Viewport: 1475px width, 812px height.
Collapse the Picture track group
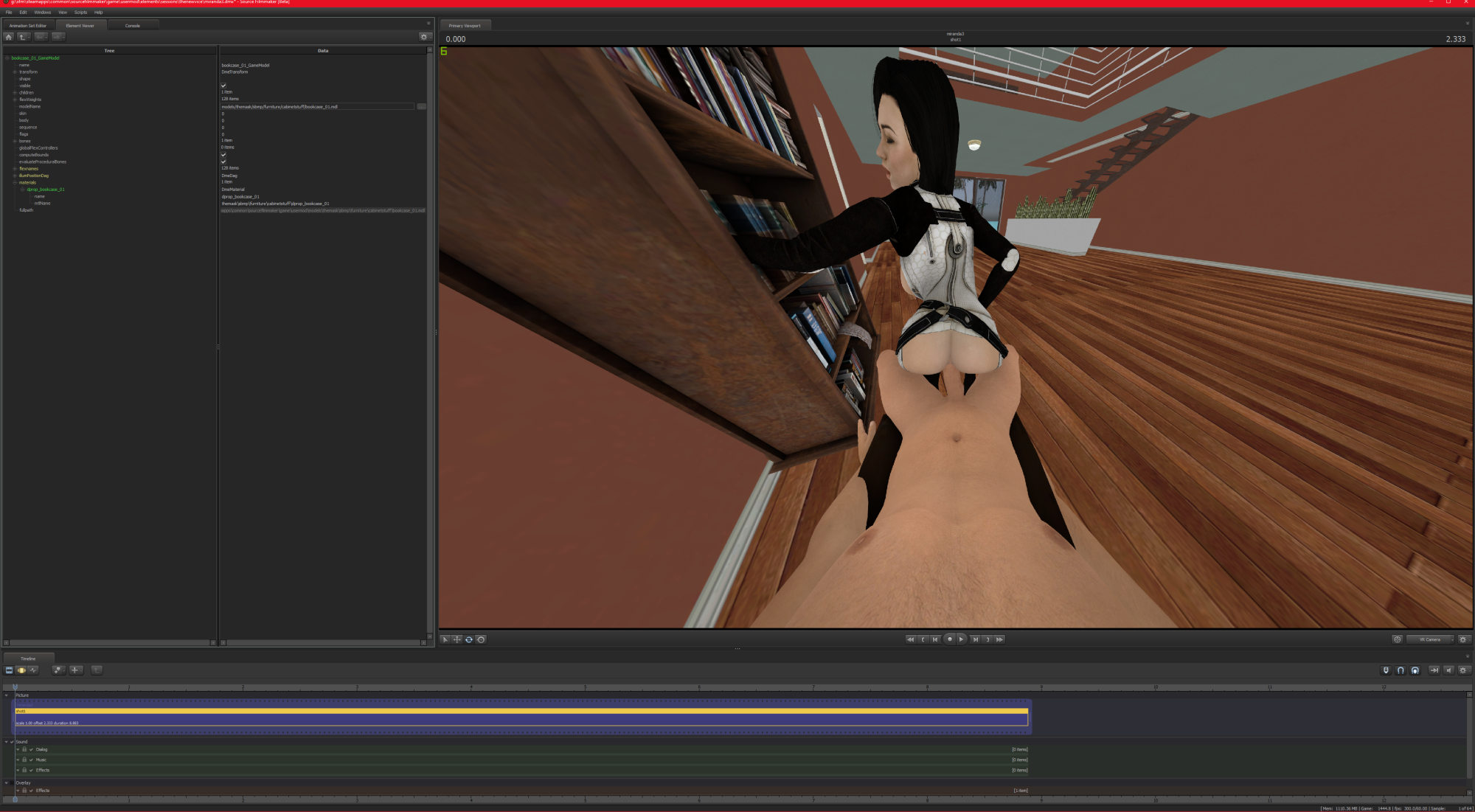point(7,695)
